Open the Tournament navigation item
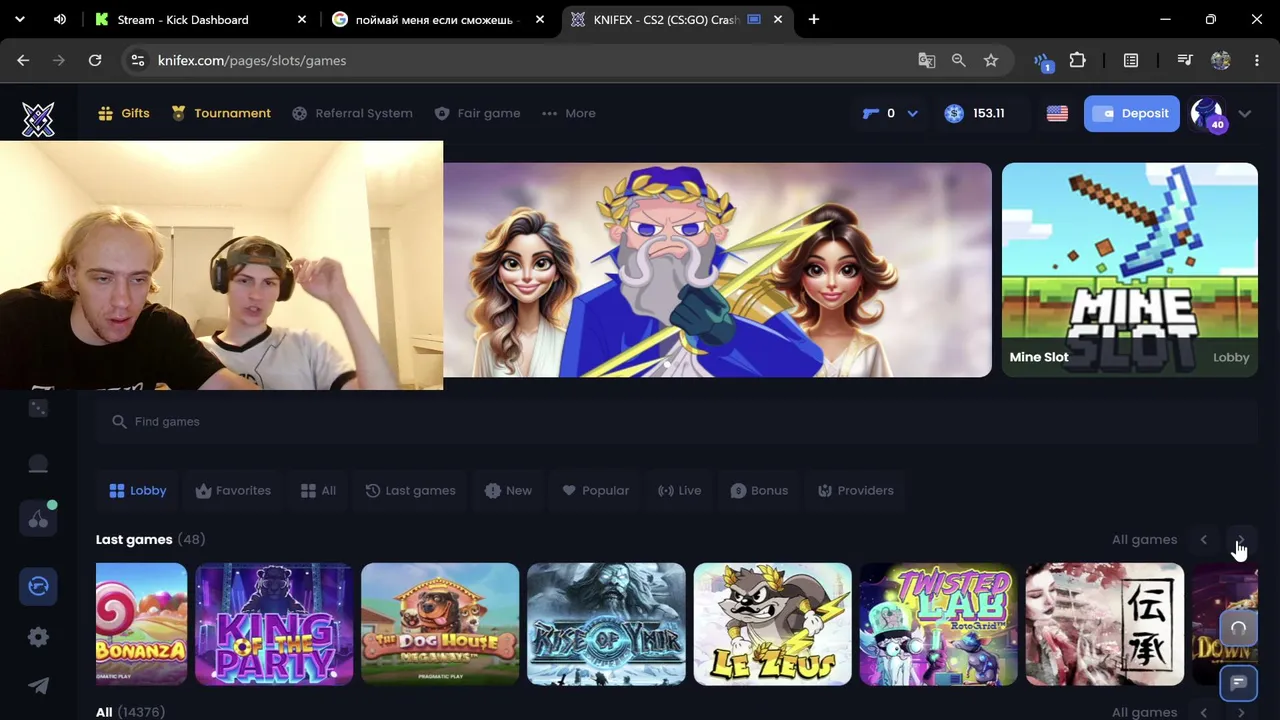 [x=221, y=113]
